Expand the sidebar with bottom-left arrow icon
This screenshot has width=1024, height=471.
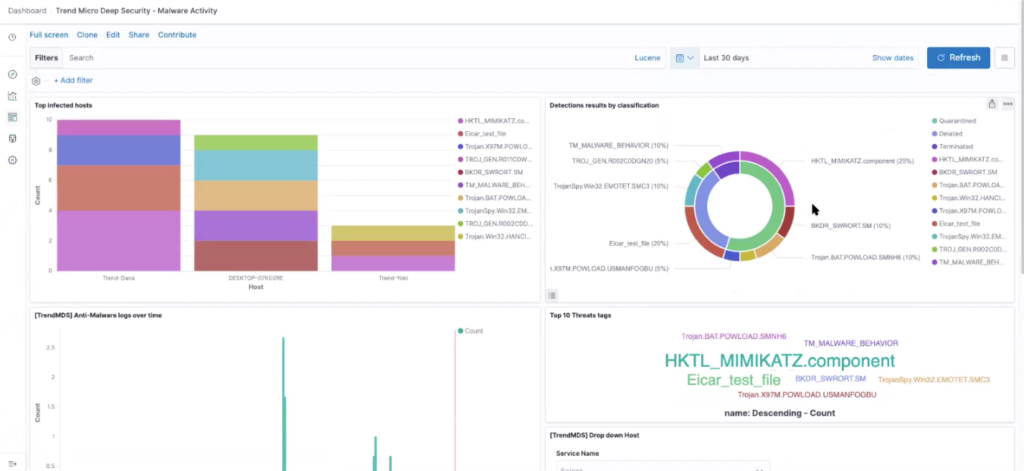[12, 462]
